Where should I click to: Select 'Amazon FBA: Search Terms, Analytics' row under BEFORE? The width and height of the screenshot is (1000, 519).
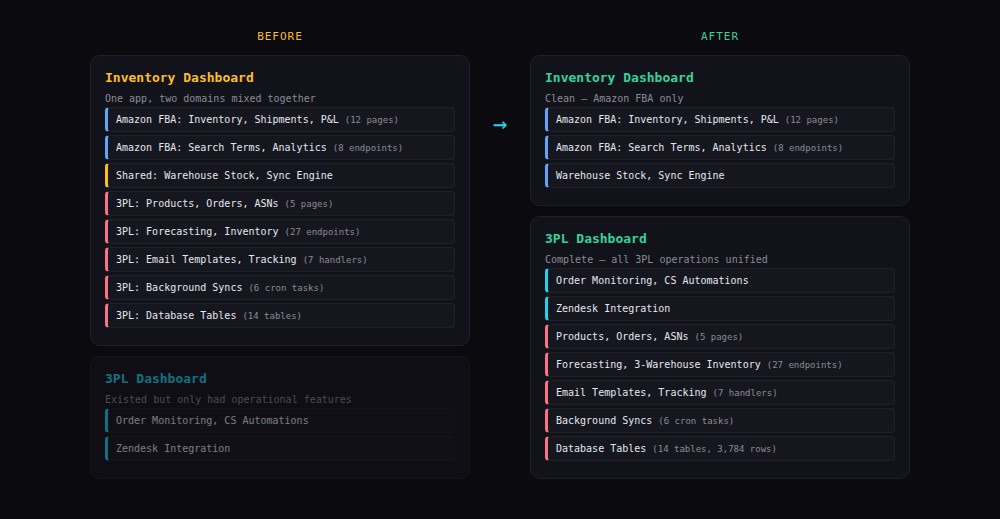coord(280,147)
